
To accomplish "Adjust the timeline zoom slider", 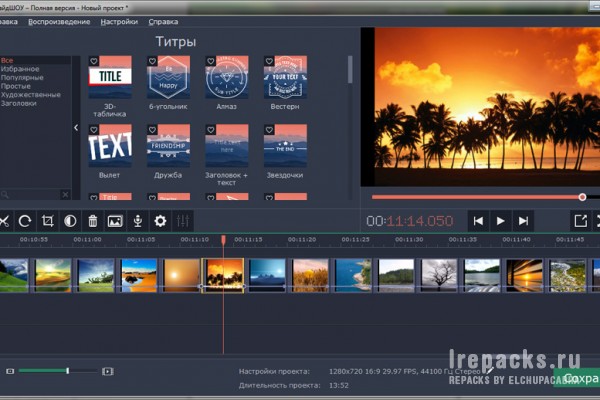I will (x=57, y=371).
